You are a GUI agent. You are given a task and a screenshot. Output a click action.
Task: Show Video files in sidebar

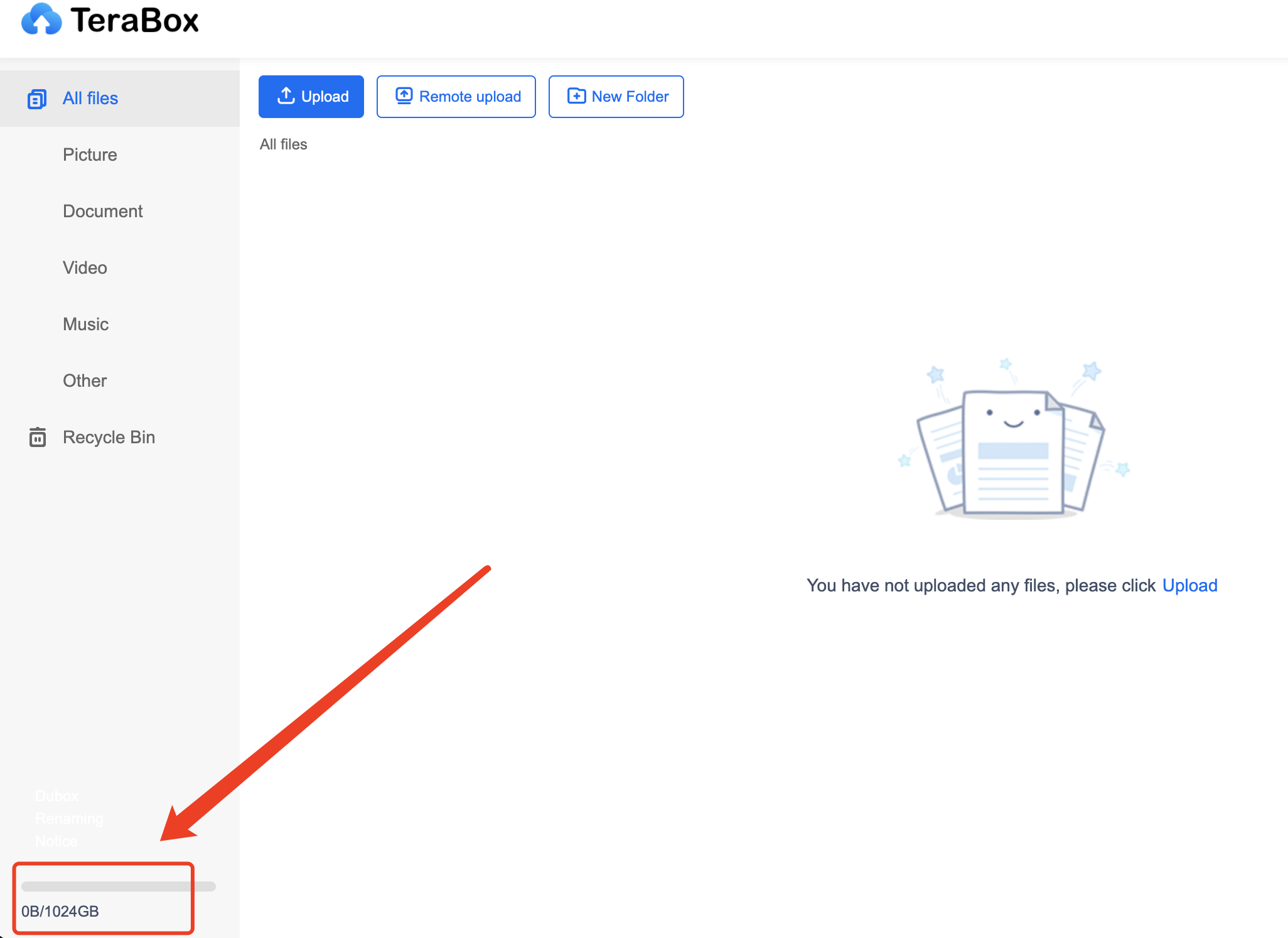click(85, 268)
